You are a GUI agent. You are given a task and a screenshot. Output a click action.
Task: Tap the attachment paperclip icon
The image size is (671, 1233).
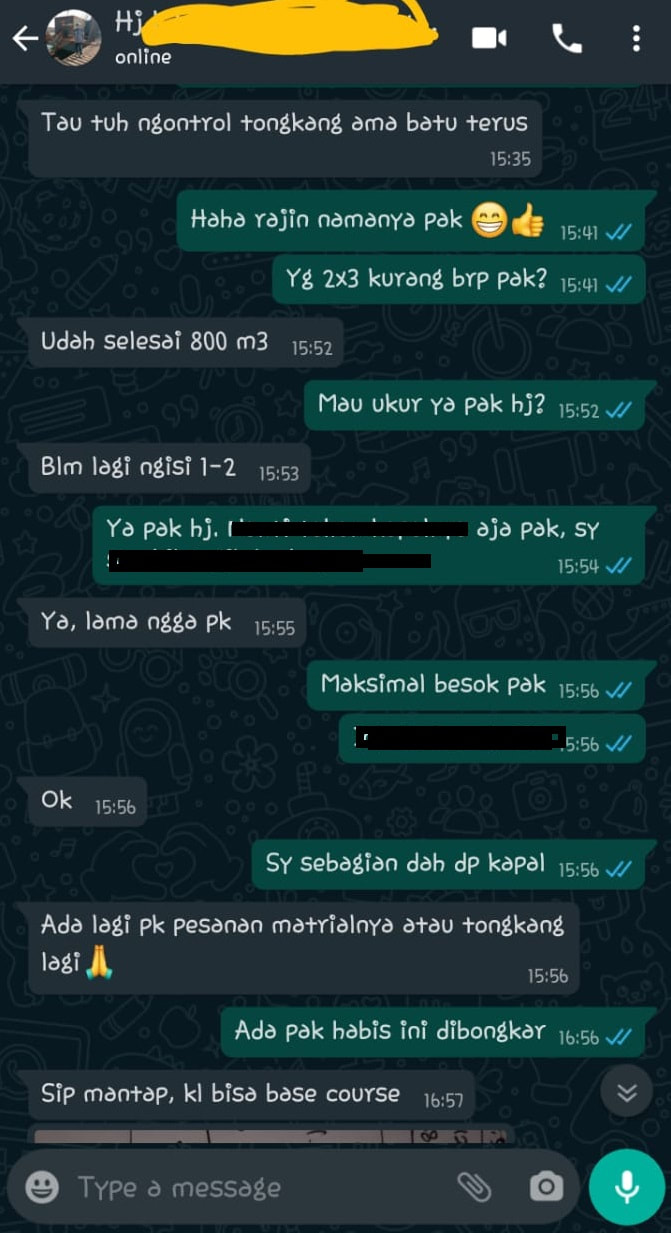click(x=474, y=1187)
